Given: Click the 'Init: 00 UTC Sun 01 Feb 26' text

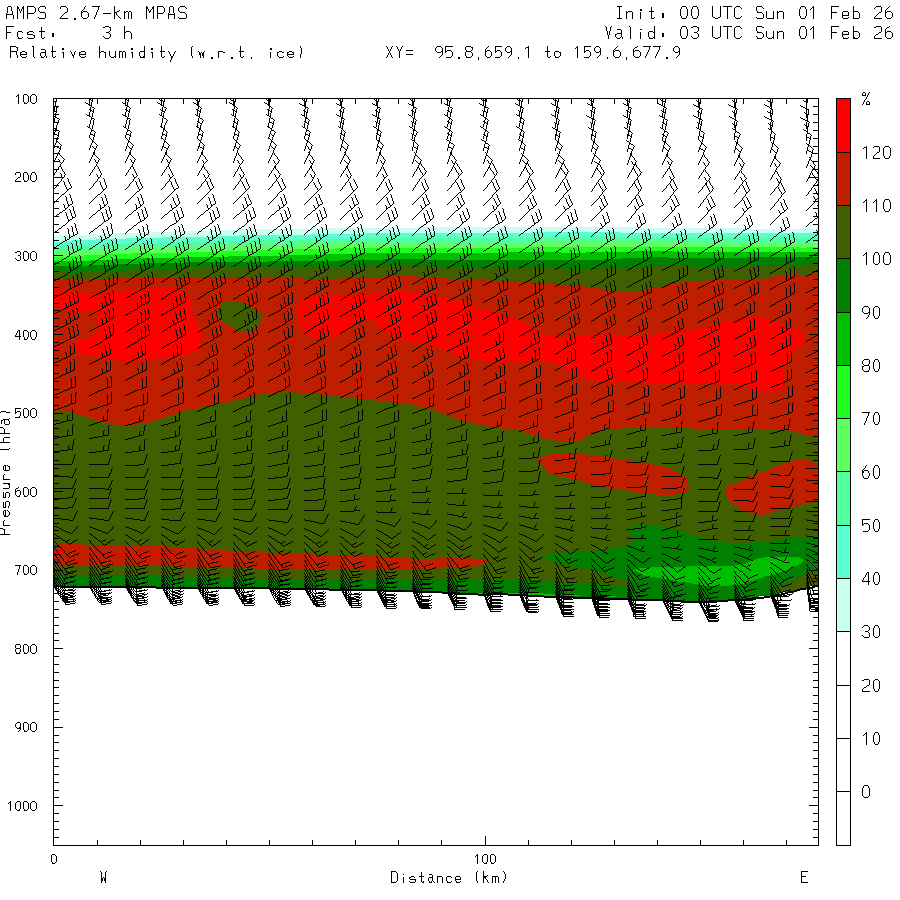Looking at the screenshot, I should coord(754,13).
